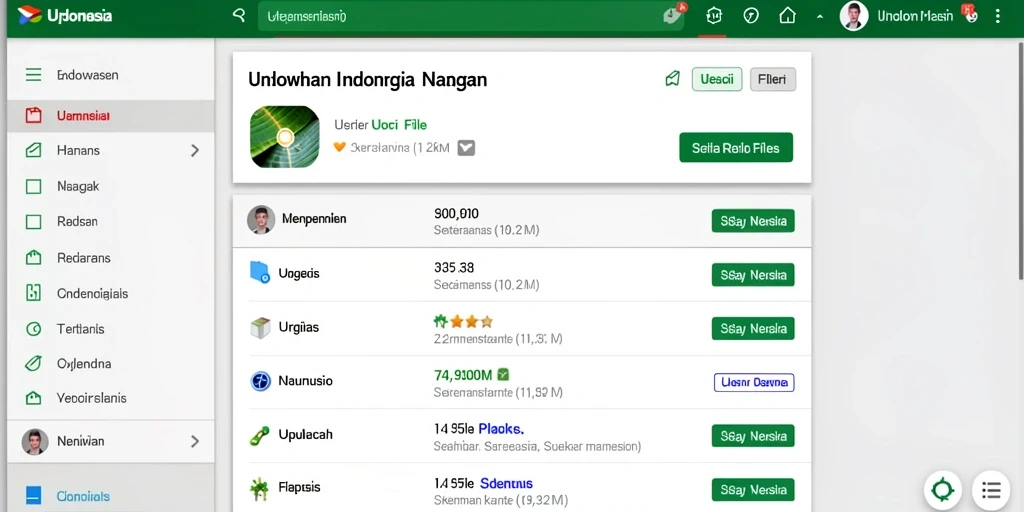This screenshot has width=1024, height=512.
Task: Click the Urgiias box icon
Action: click(260, 328)
